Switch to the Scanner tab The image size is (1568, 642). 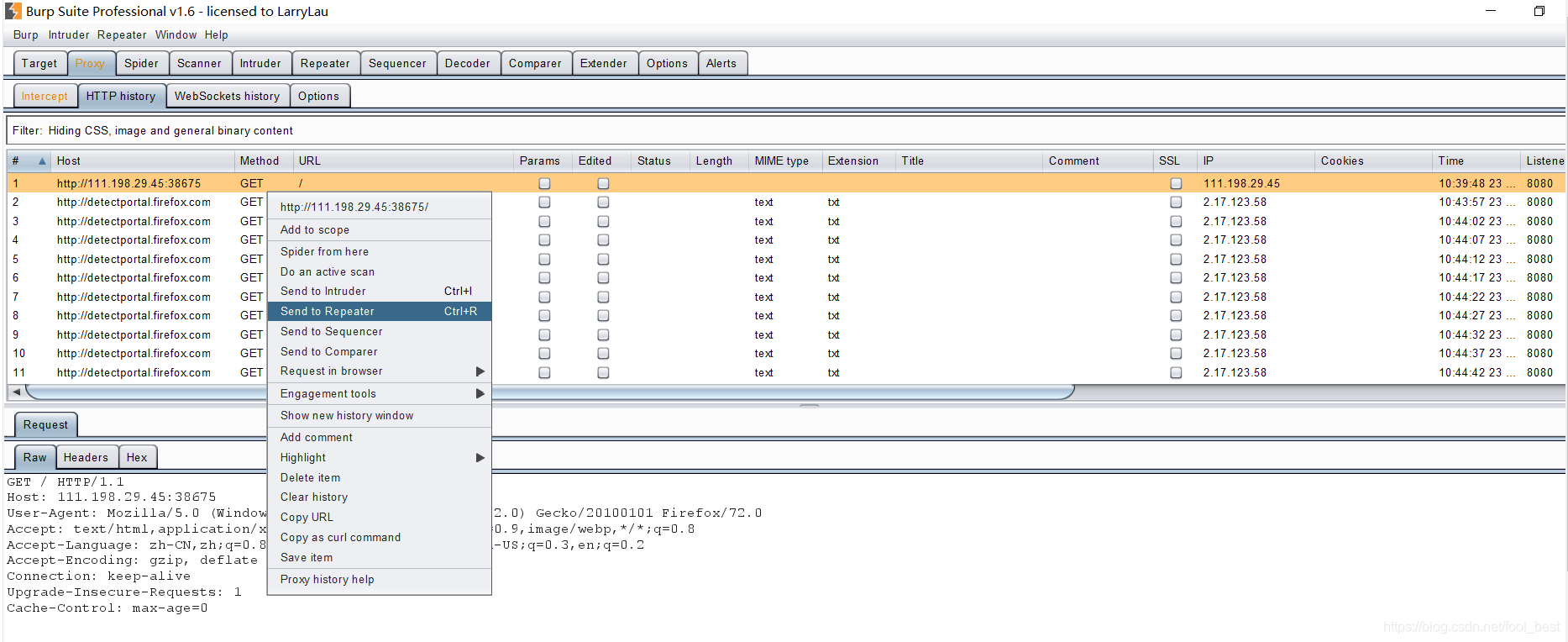[199, 64]
